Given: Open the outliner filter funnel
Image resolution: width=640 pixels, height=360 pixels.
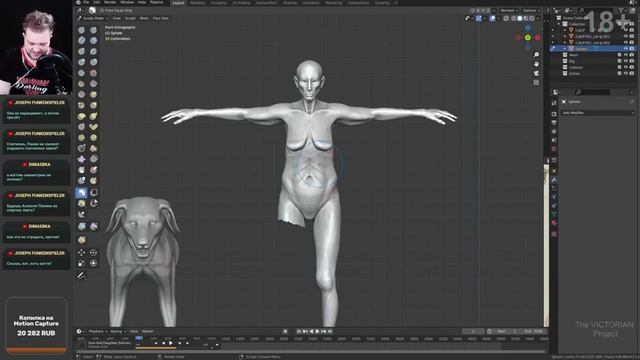Looking at the screenshot, I should [622, 11].
